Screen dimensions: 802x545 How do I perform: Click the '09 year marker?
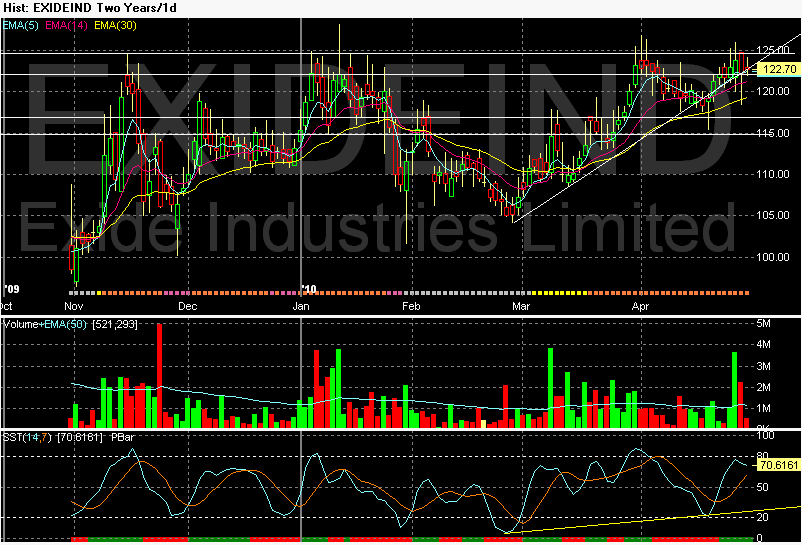[12, 289]
